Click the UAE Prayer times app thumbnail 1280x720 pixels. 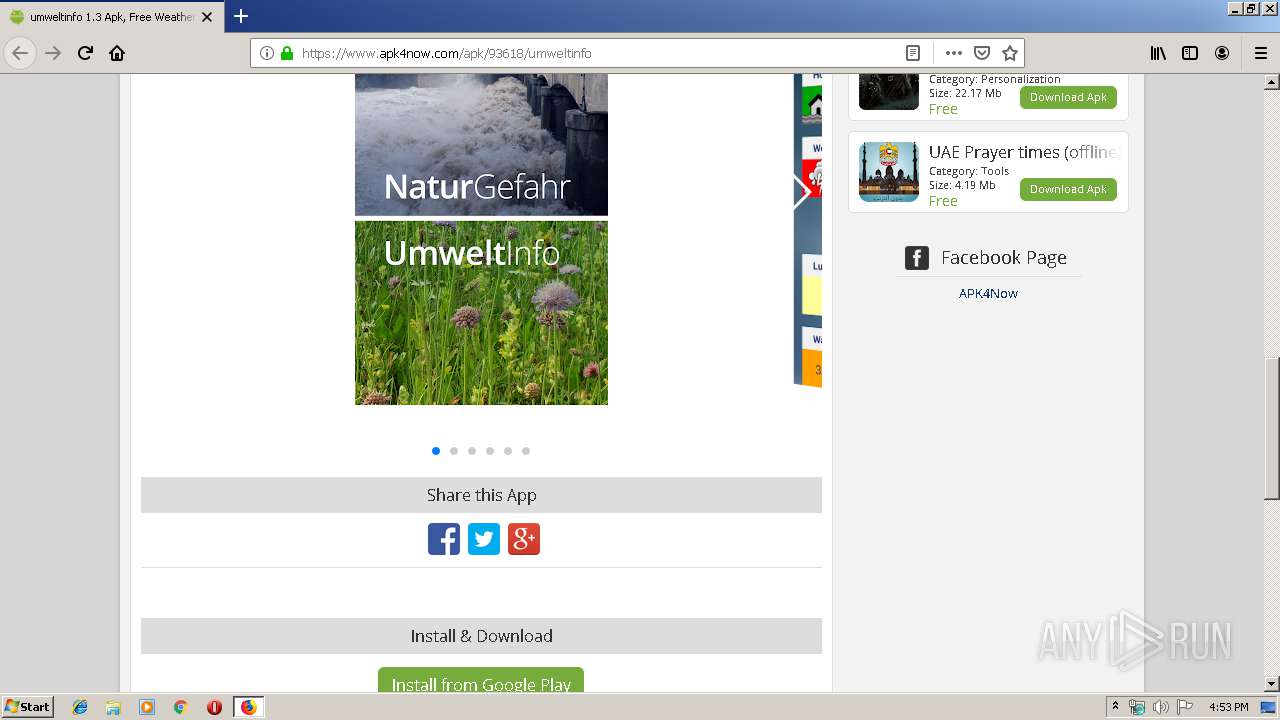[x=889, y=172]
